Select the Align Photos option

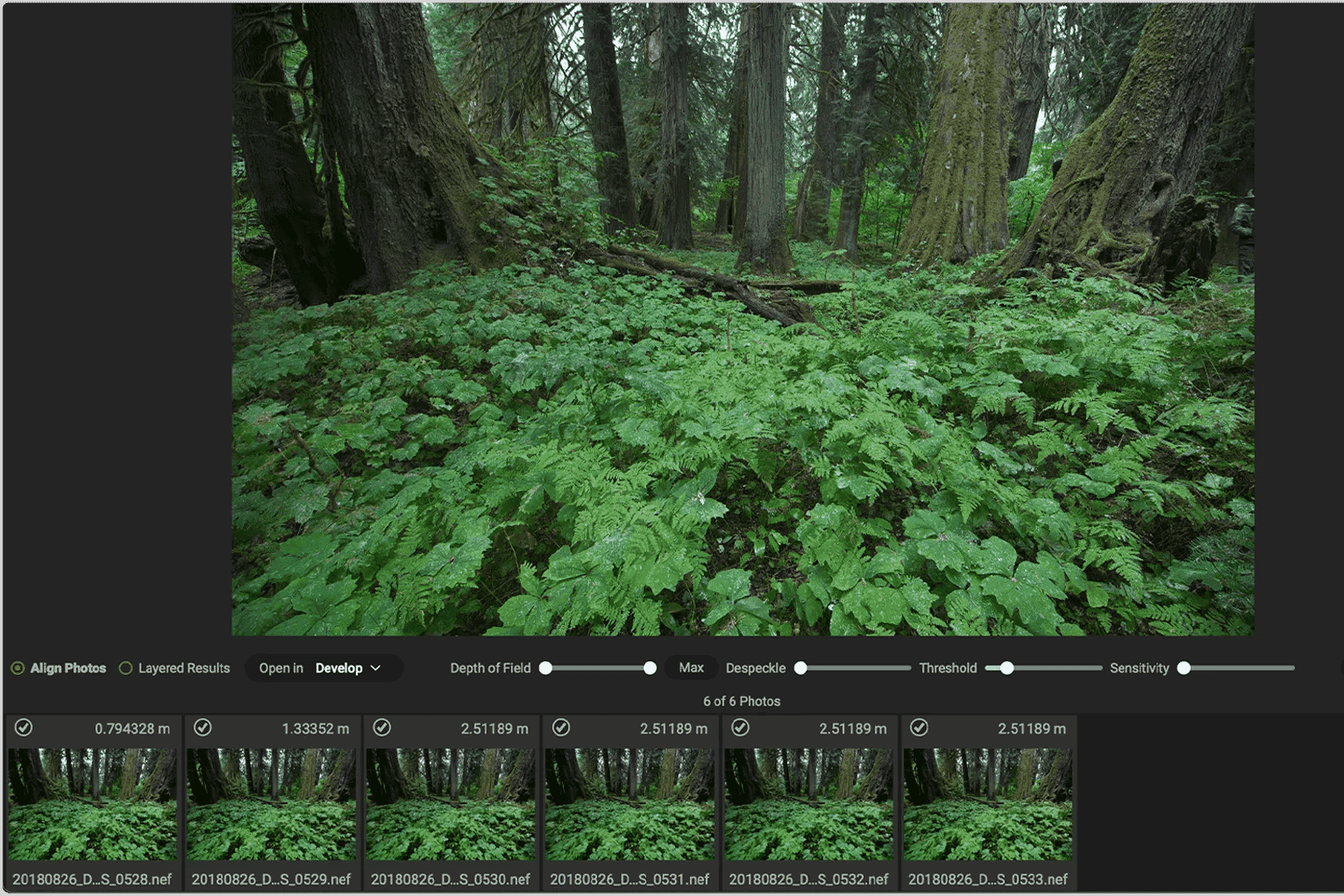point(58,668)
